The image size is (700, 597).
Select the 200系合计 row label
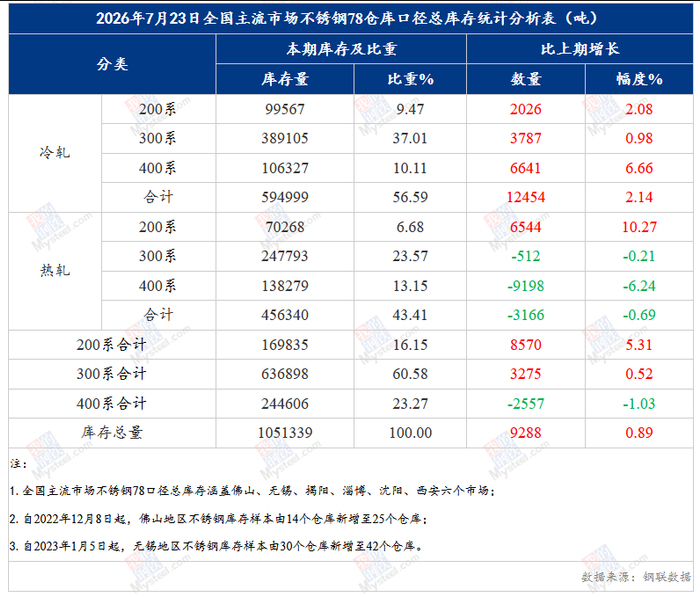click(x=111, y=345)
